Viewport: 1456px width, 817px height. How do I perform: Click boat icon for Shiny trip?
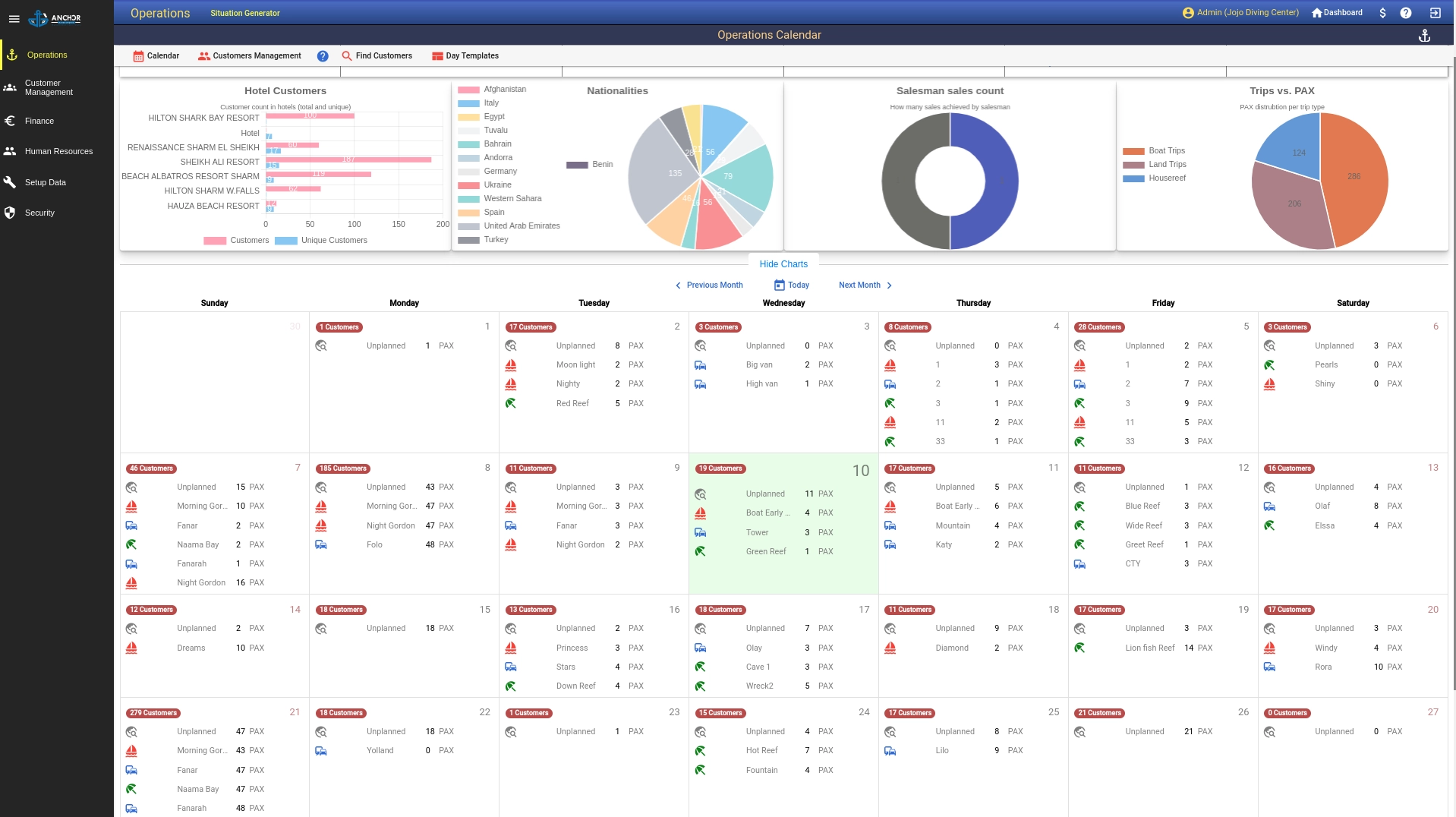pos(1269,384)
